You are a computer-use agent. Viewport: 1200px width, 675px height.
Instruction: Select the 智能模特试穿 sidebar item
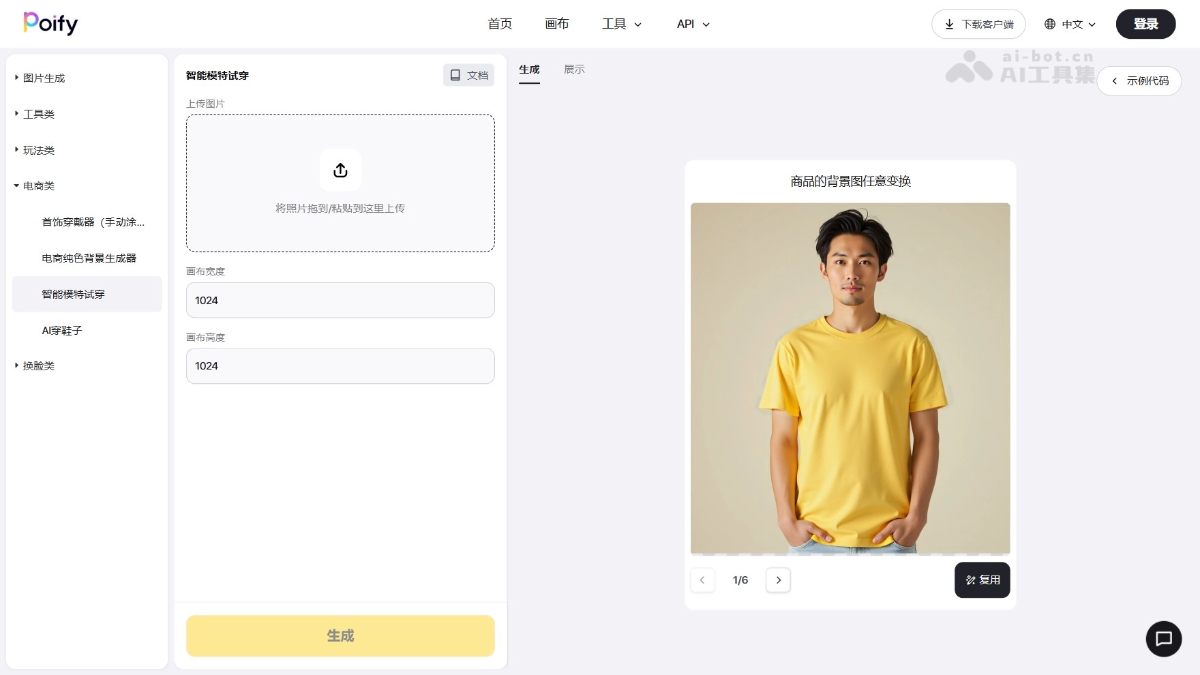87,294
